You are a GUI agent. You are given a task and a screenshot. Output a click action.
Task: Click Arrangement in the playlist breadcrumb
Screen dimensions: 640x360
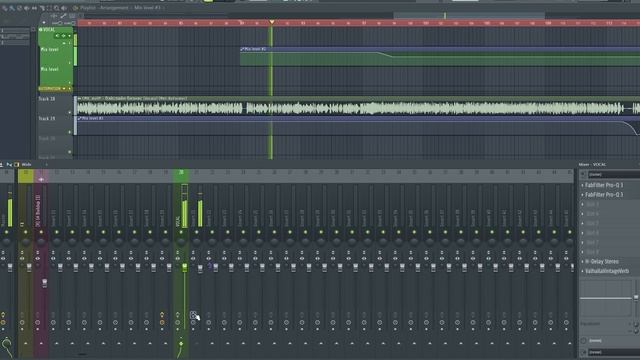point(113,8)
